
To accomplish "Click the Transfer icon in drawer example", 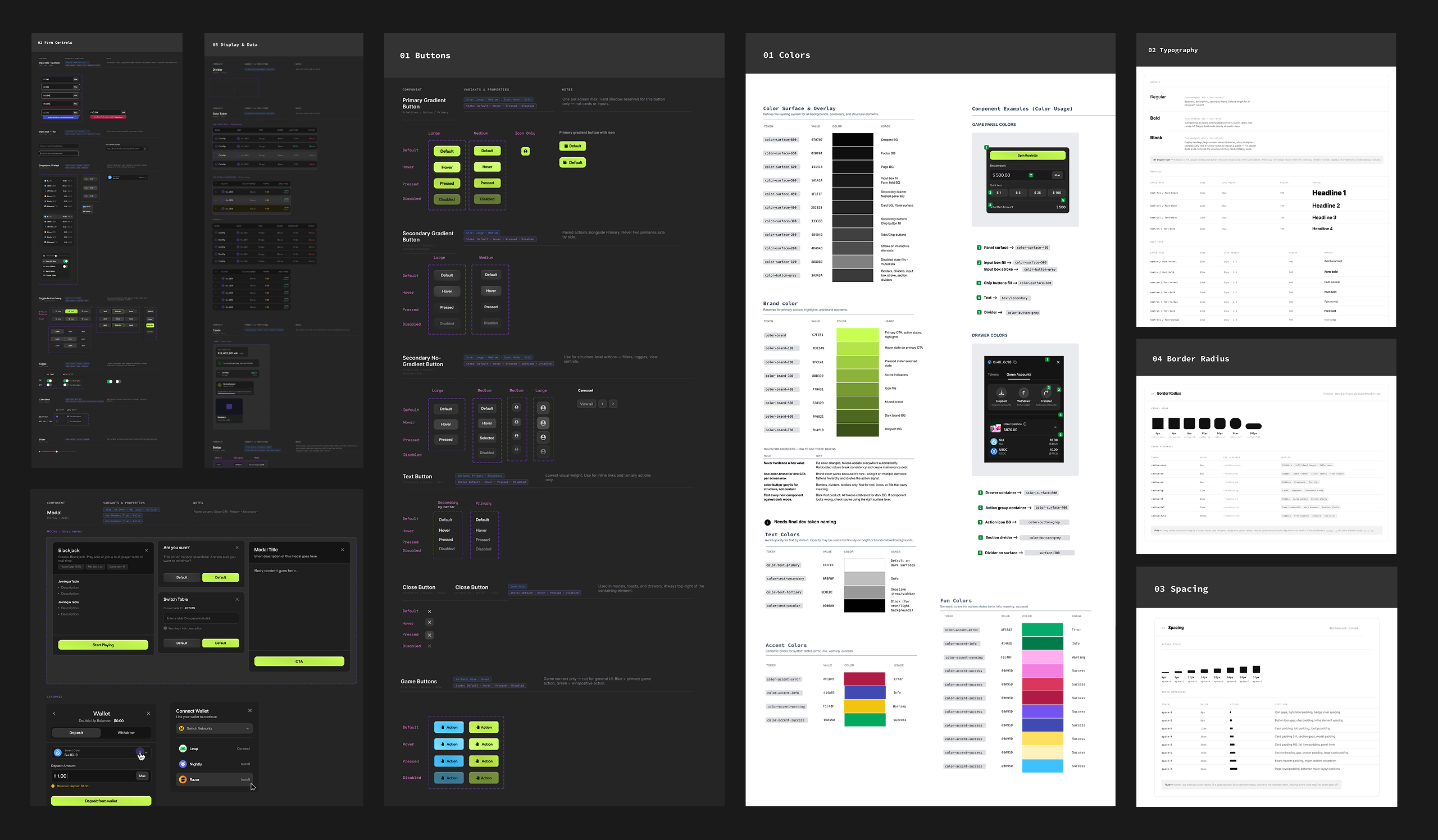I will (1045, 393).
